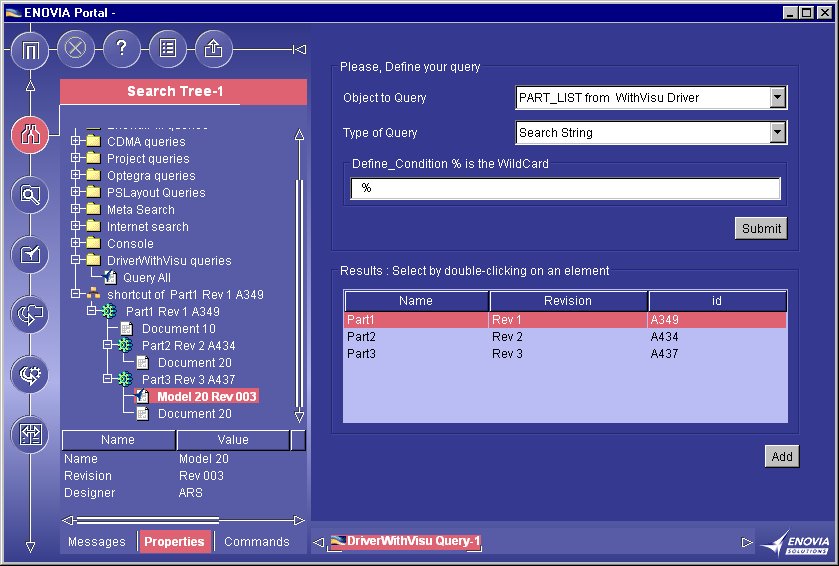
Task: Open the Object to Query dropdown
Action: coord(778,97)
